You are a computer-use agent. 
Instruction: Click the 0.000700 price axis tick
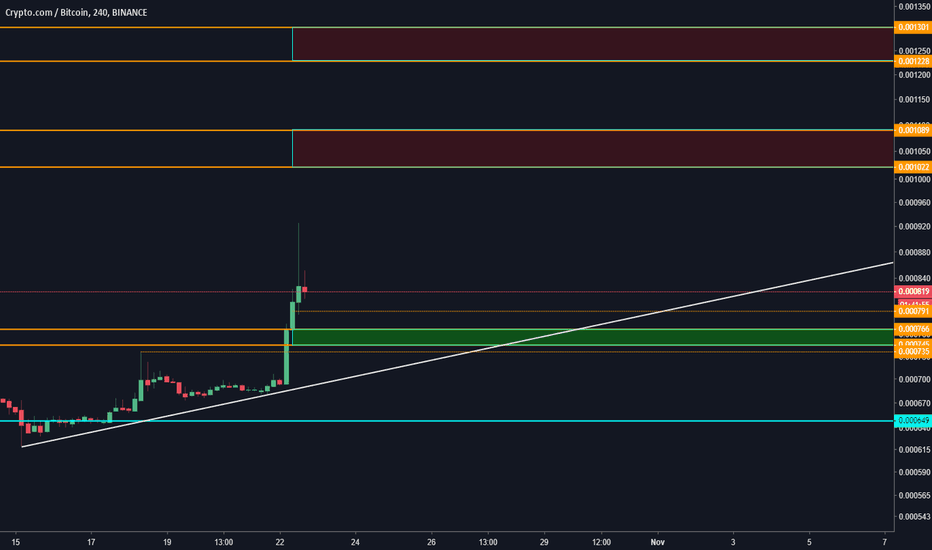[914, 379]
